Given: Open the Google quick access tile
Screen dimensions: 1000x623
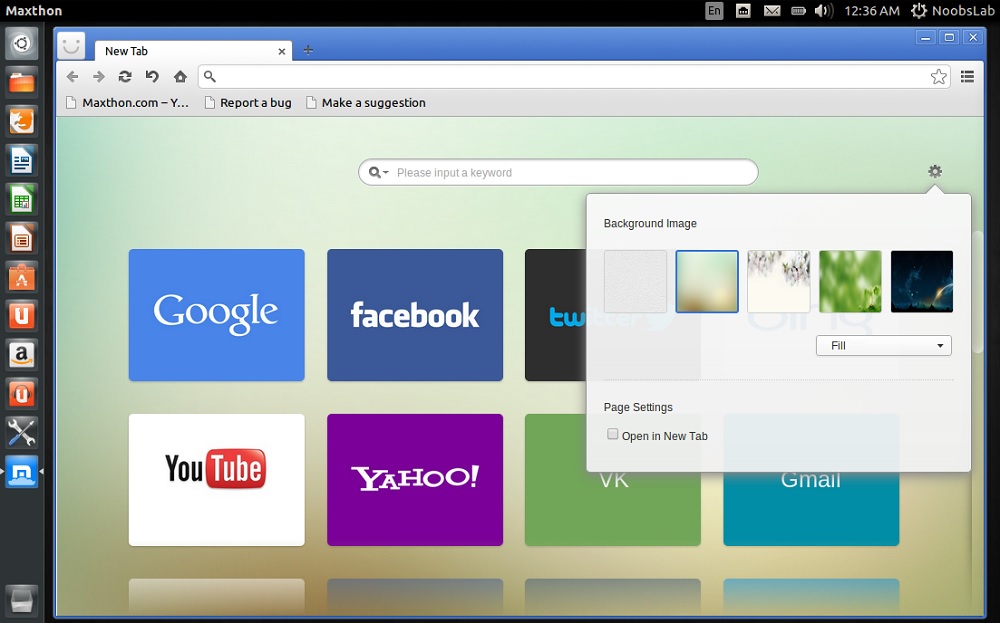Looking at the screenshot, I should click(x=217, y=315).
